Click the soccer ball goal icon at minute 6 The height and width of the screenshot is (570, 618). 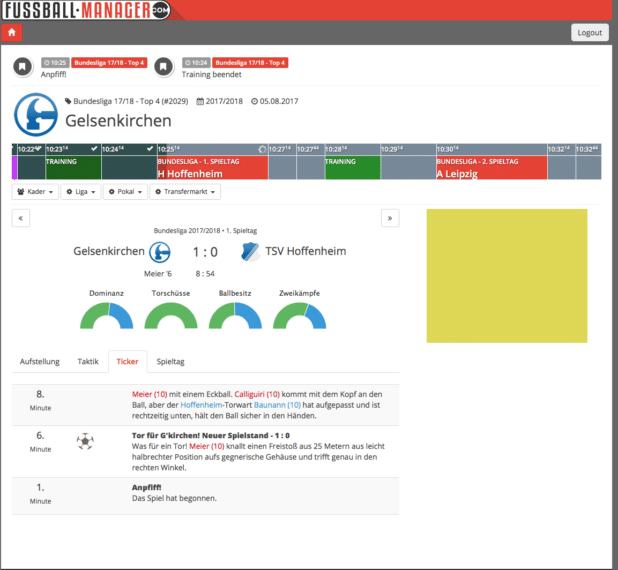point(85,441)
